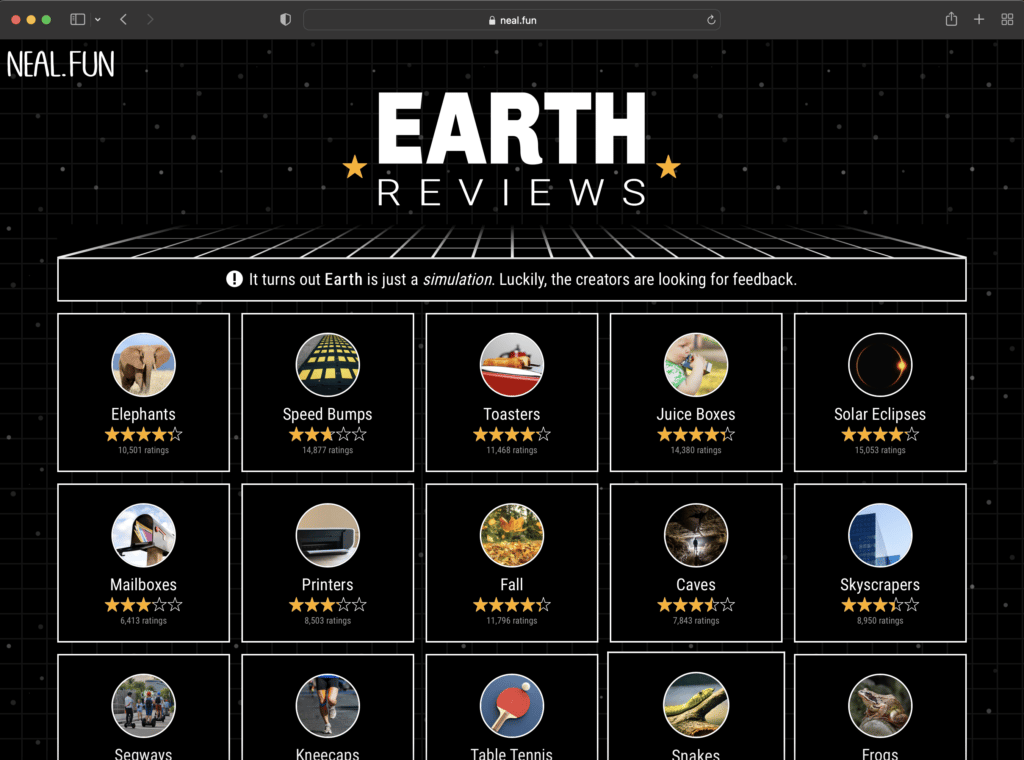
Task: Click the Juice Boxes circular image
Action: [x=695, y=363]
